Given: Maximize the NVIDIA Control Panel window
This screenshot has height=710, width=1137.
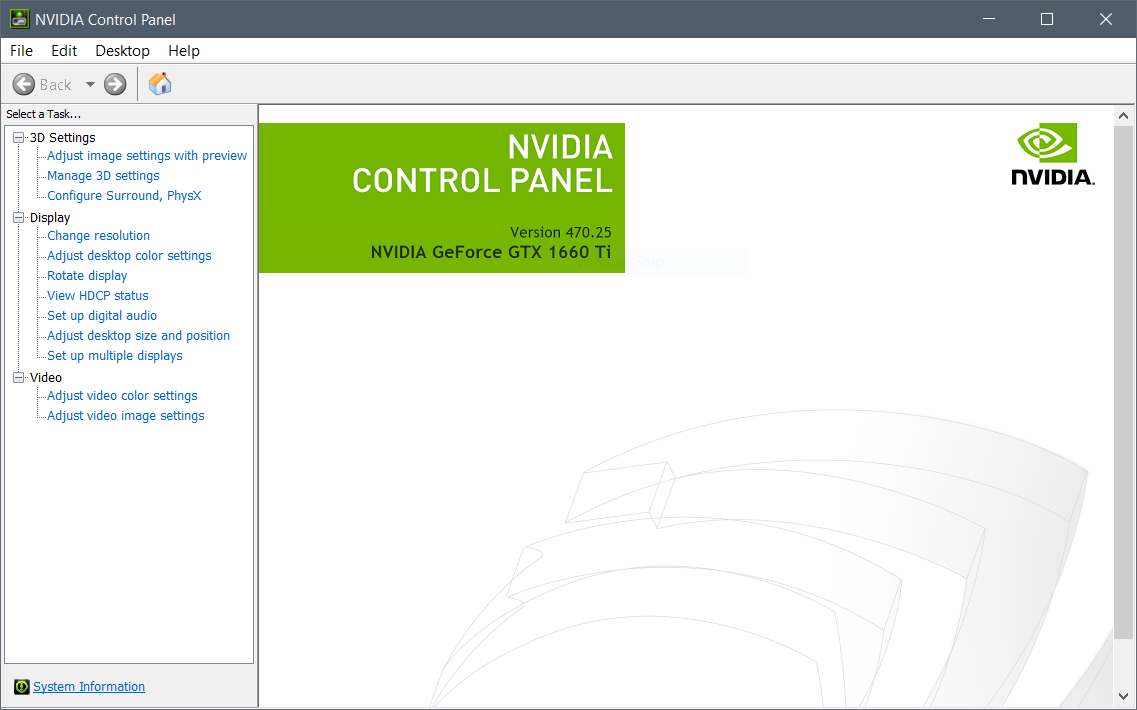Looking at the screenshot, I should point(1047,19).
